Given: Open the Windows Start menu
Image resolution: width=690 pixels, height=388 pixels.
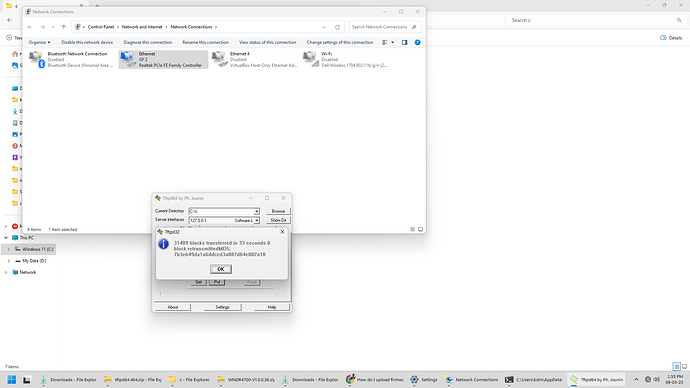Looking at the screenshot, I should click(x=11, y=379).
